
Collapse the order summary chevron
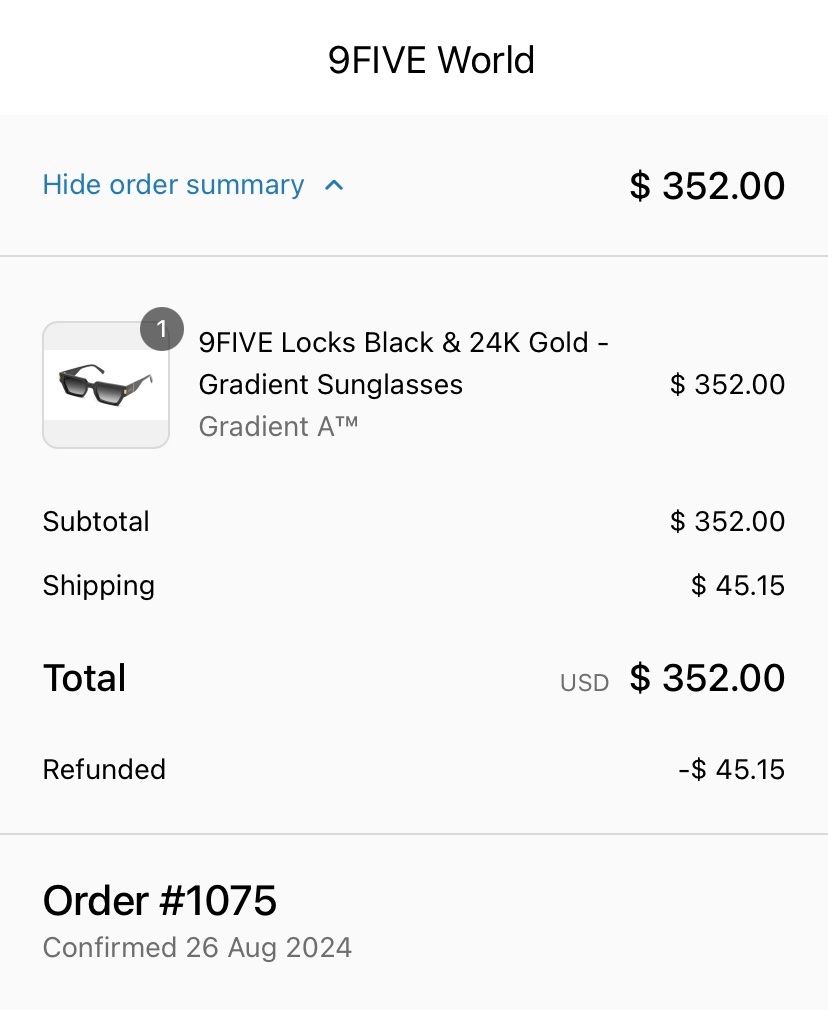pyautogui.click(x=334, y=186)
